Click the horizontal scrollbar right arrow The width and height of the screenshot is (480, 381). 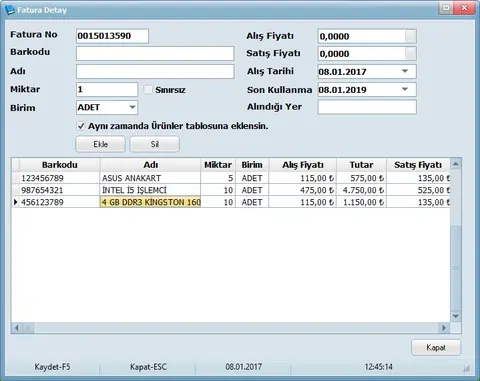click(x=444, y=328)
